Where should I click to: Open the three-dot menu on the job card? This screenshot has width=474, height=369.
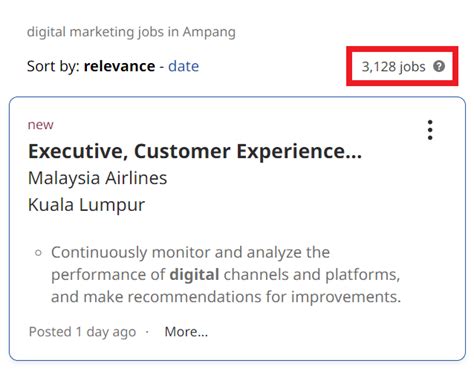pyautogui.click(x=430, y=130)
